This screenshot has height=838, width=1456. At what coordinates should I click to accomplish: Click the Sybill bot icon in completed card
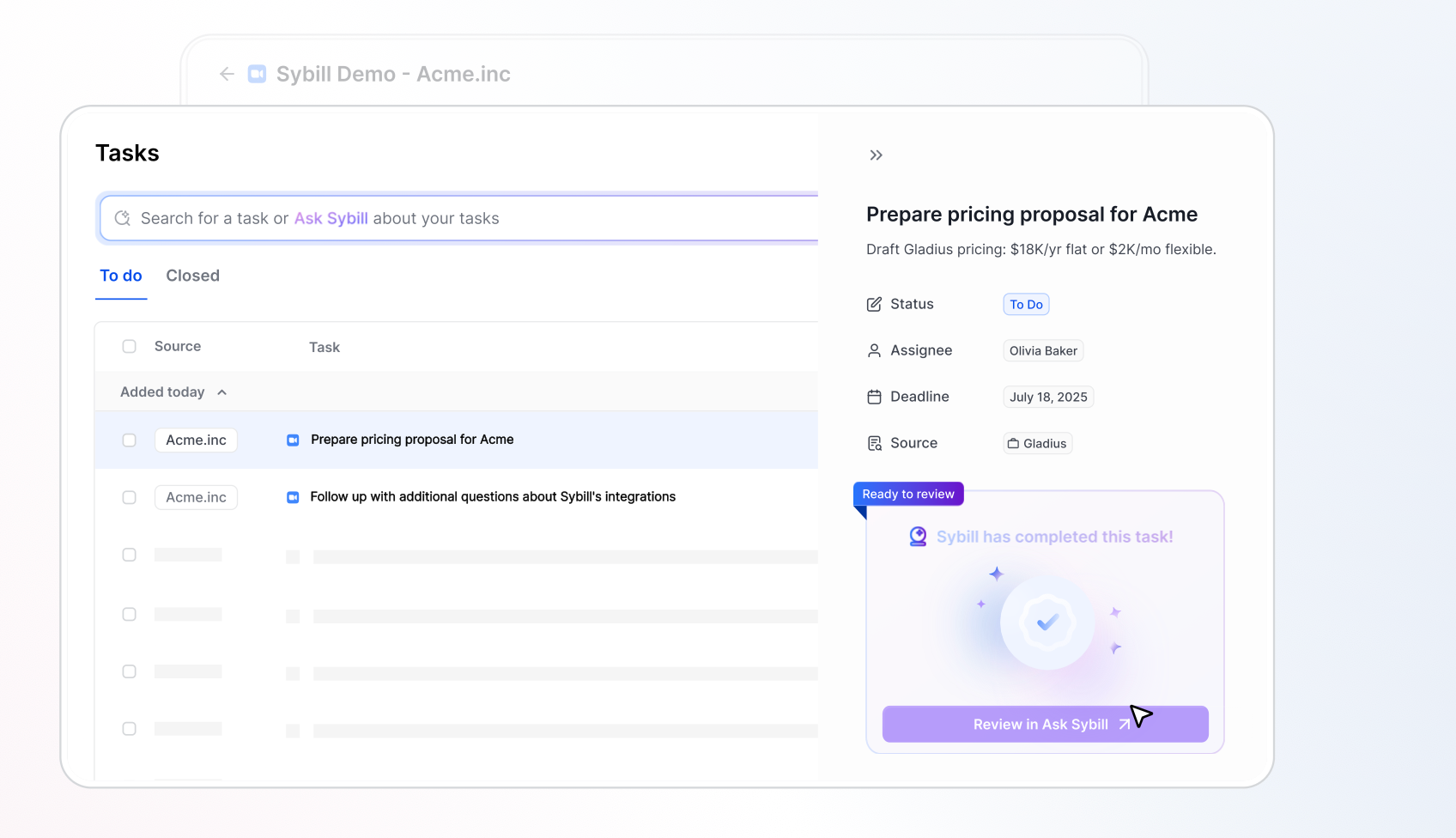[918, 537]
